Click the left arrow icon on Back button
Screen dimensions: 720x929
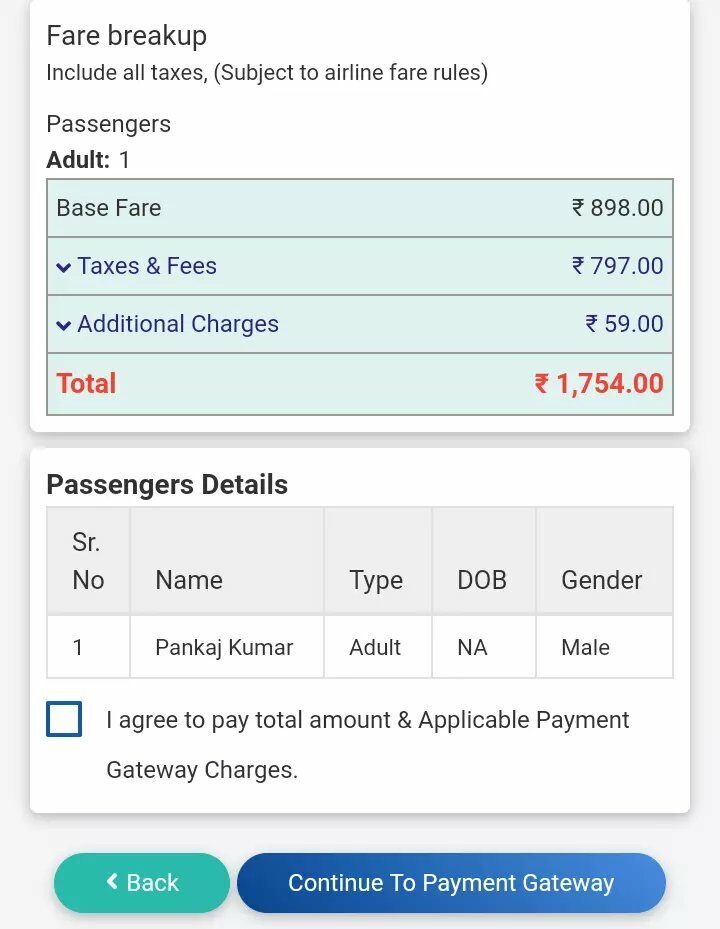point(112,881)
